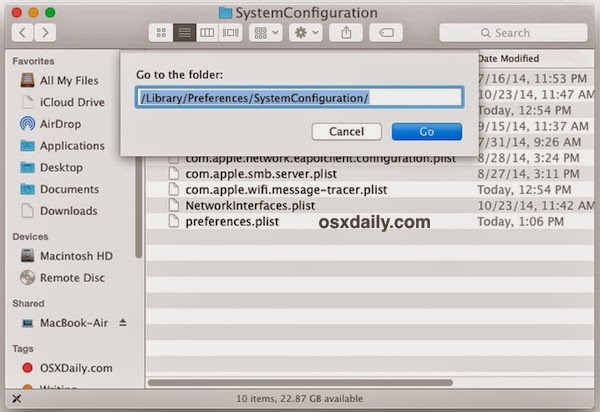Click the Edit Tags toolbar button
The width and height of the screenshot is (600, 412).
click(386, 33)
